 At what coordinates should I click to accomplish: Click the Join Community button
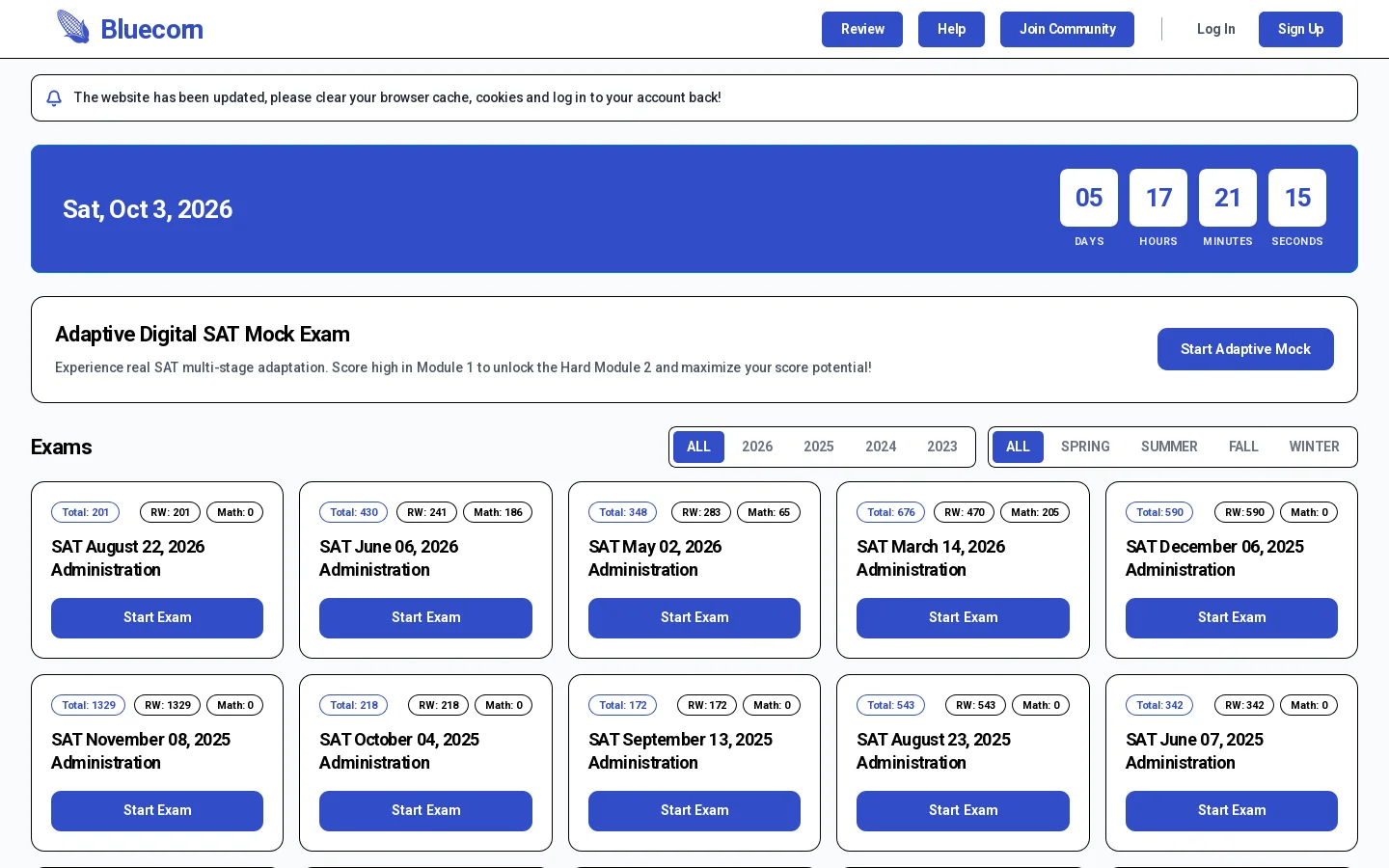(x=1067, y=29)
